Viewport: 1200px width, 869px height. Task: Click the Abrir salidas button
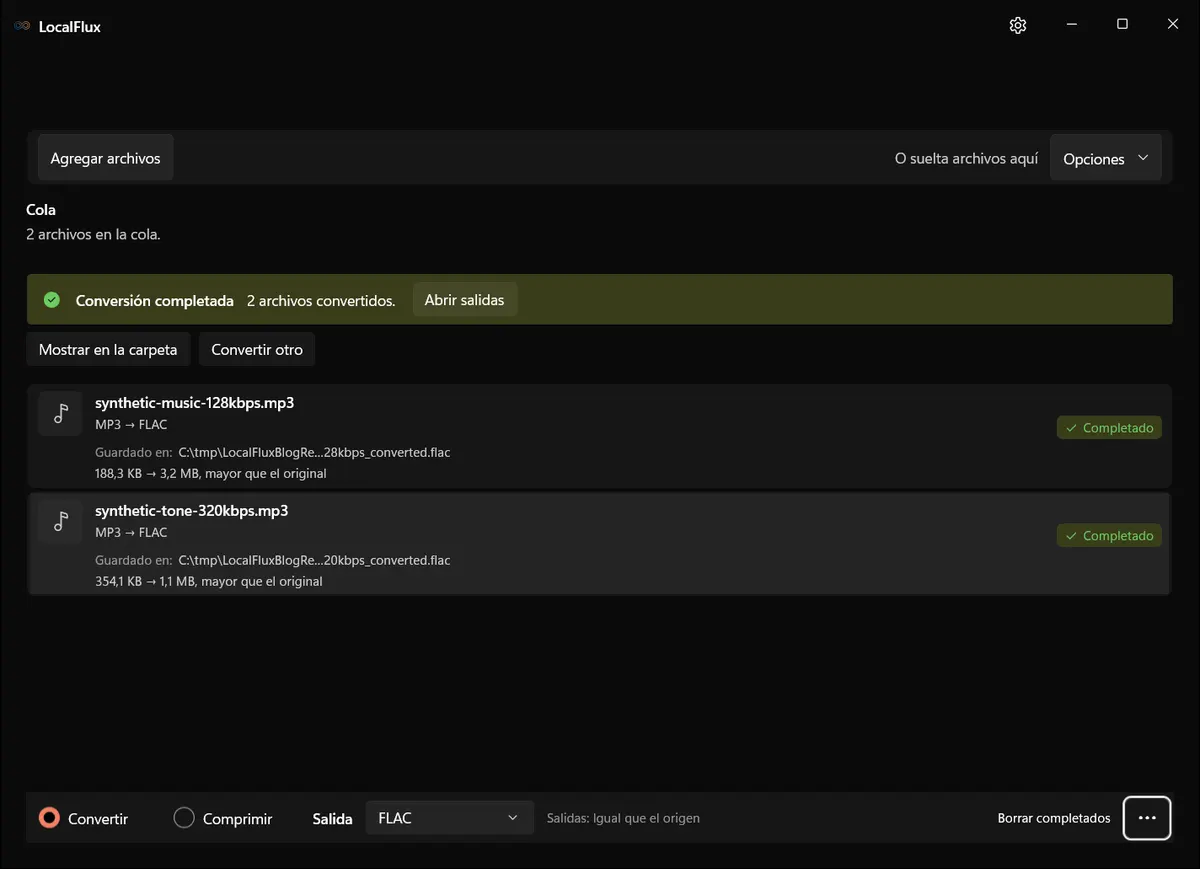tap(465, 300)
